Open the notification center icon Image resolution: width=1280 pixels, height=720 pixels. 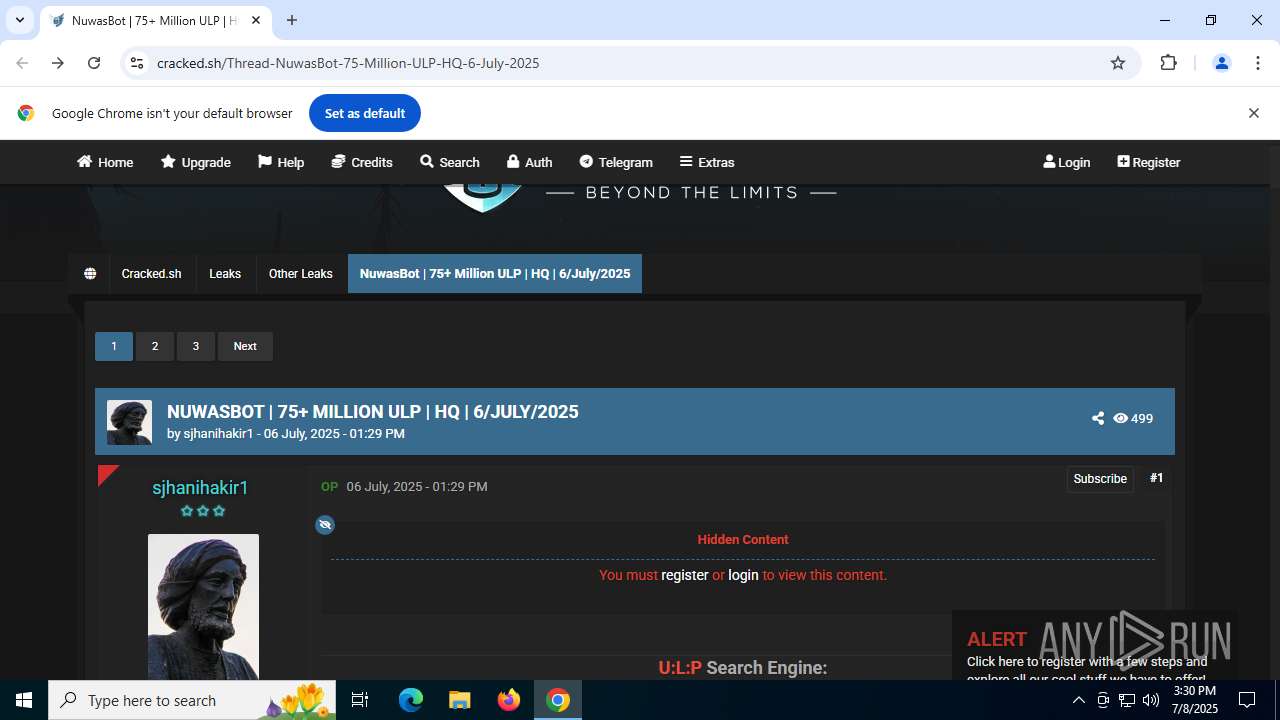tap(1247, 700)
